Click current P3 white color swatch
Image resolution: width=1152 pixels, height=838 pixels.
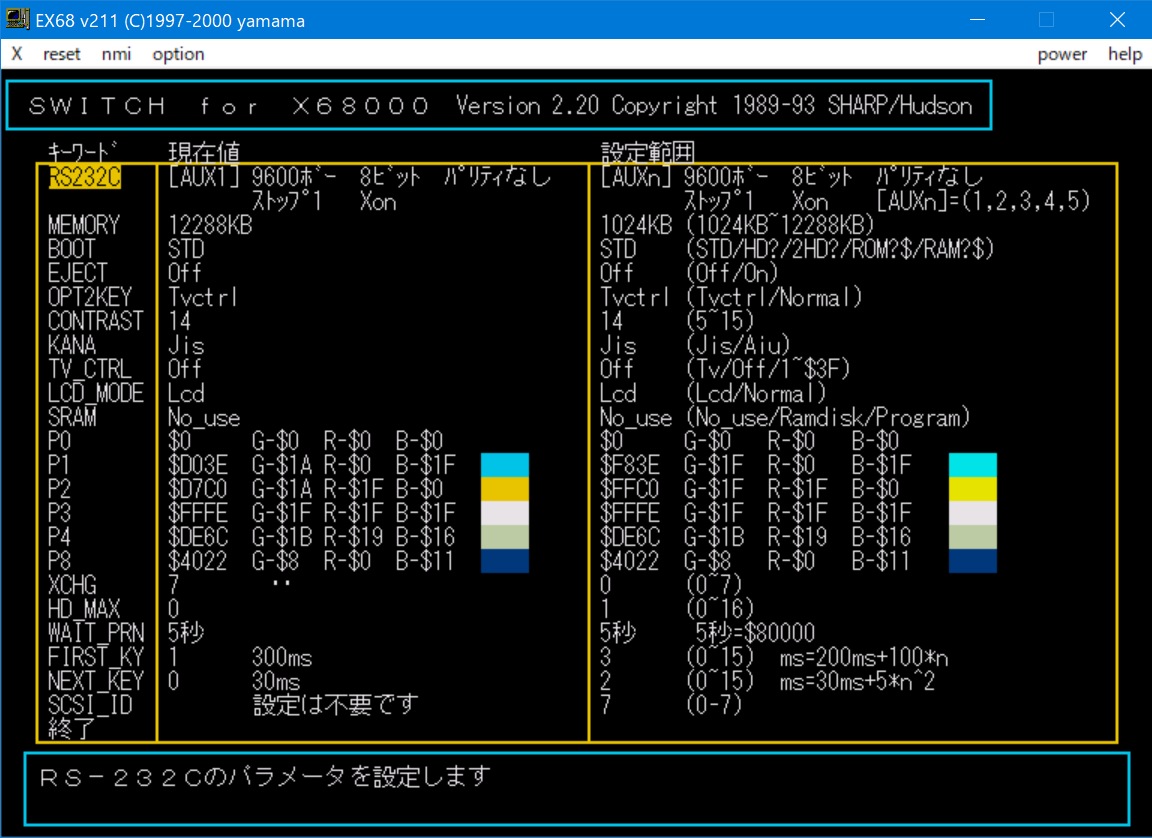(x=505, y=513)
